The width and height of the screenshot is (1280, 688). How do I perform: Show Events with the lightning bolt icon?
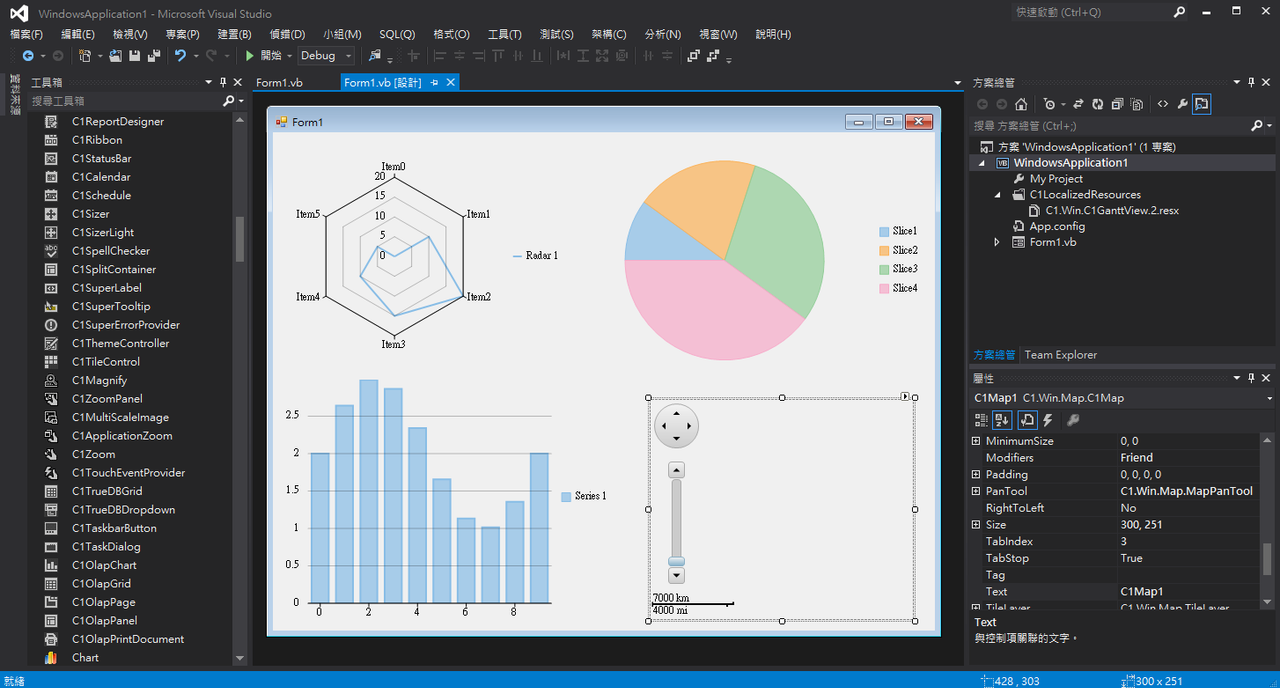(x=1048, y=420)
